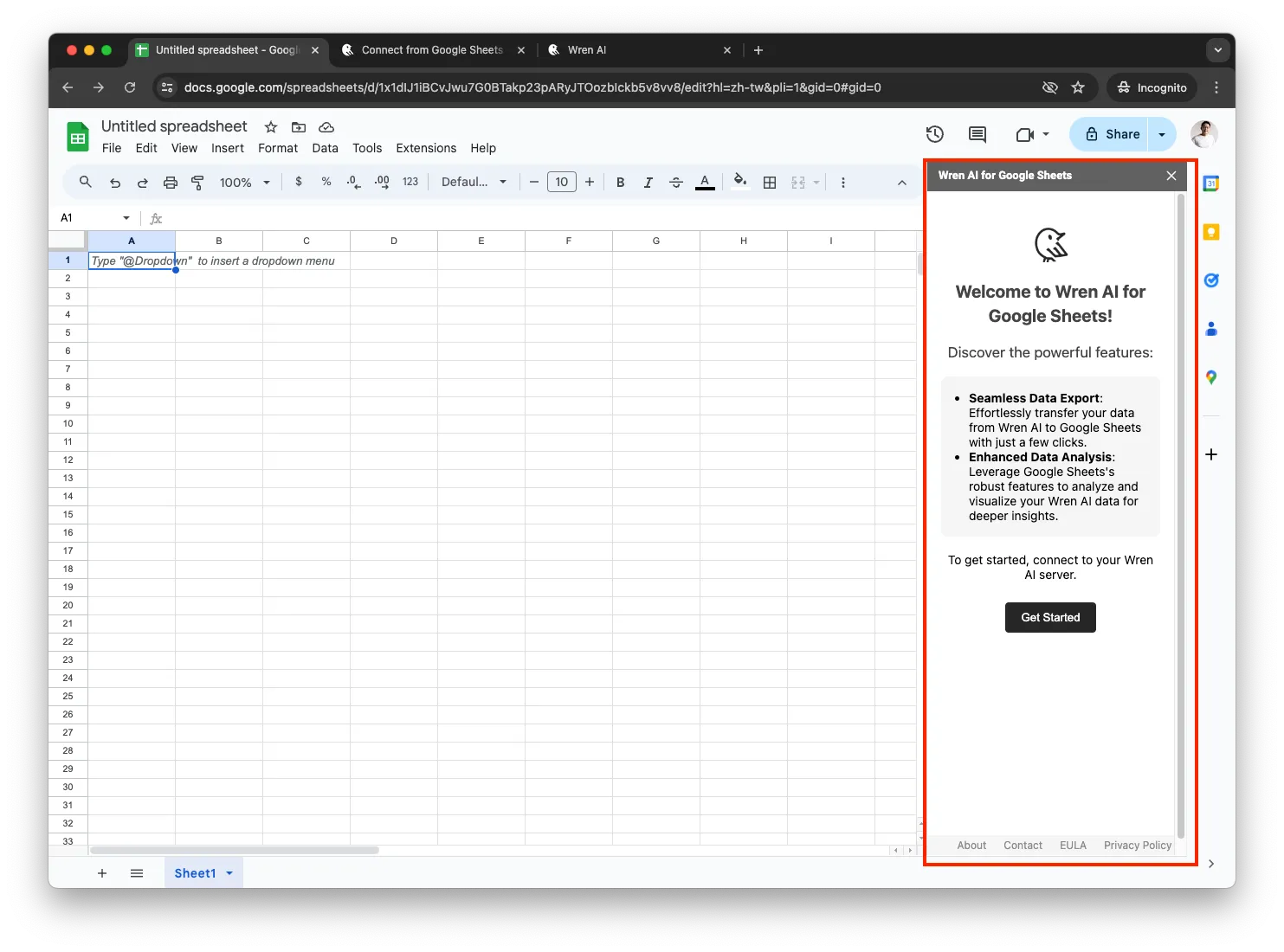Viewport: 1284px width, 952px height.
Task: Open the Tools menu
Action: click(x=367, y=148)
